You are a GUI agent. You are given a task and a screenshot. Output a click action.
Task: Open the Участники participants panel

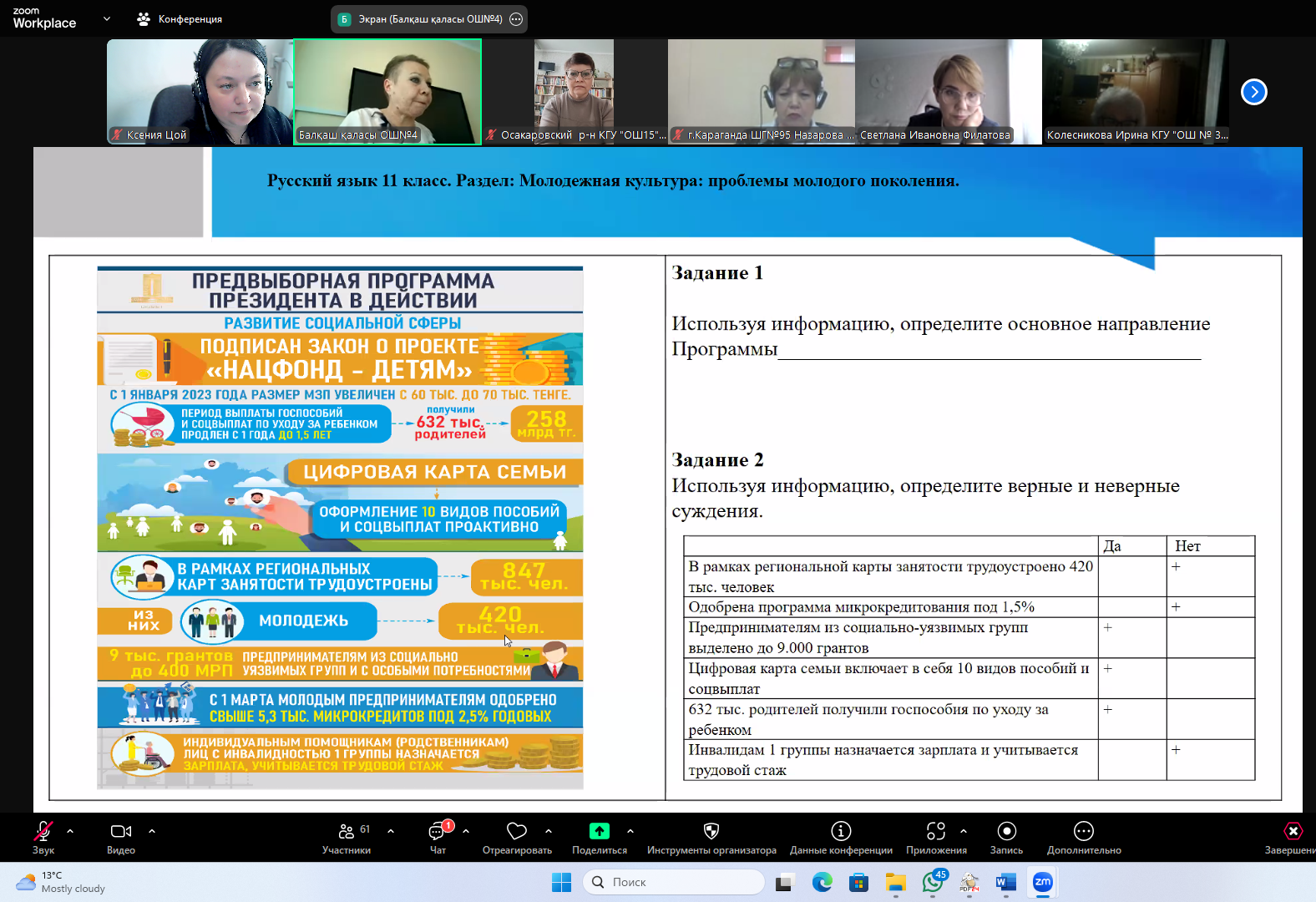[x=346, y=837]
